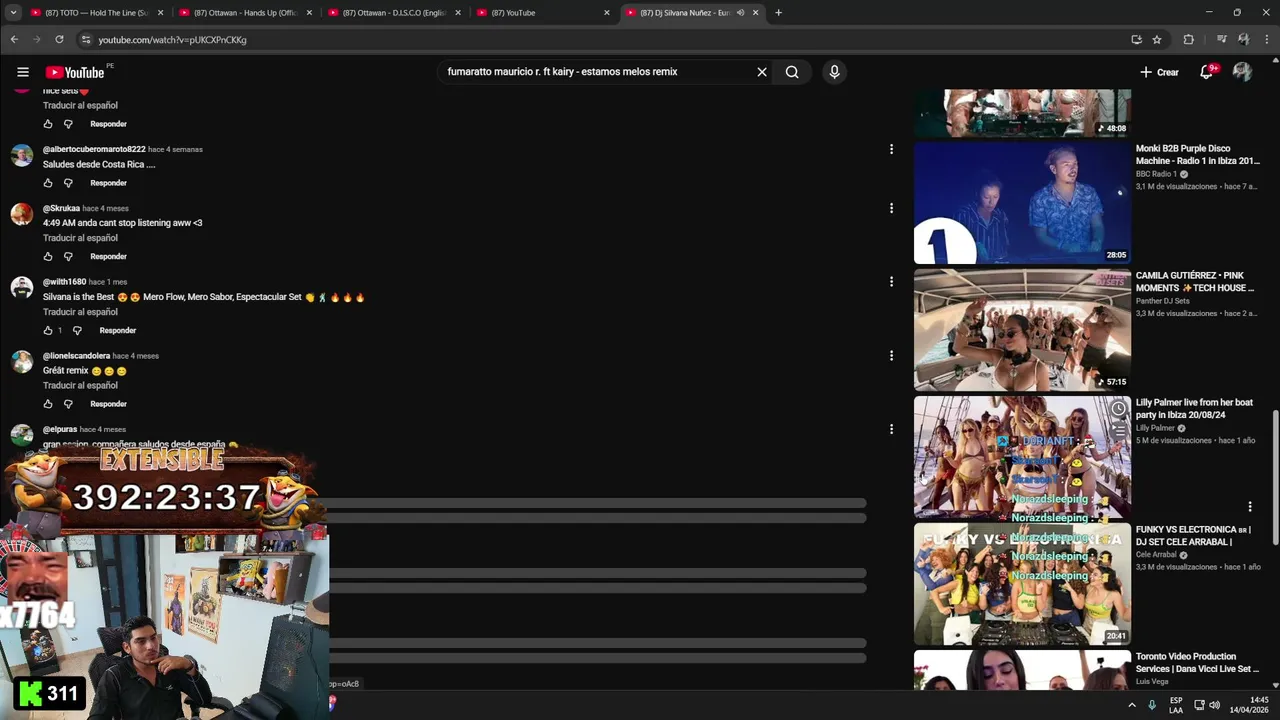This screenshot has width=1280, height=720.
Task: Reply to the @albertocuberomaroto8222 comment
Action: click(x=108, y=183)
